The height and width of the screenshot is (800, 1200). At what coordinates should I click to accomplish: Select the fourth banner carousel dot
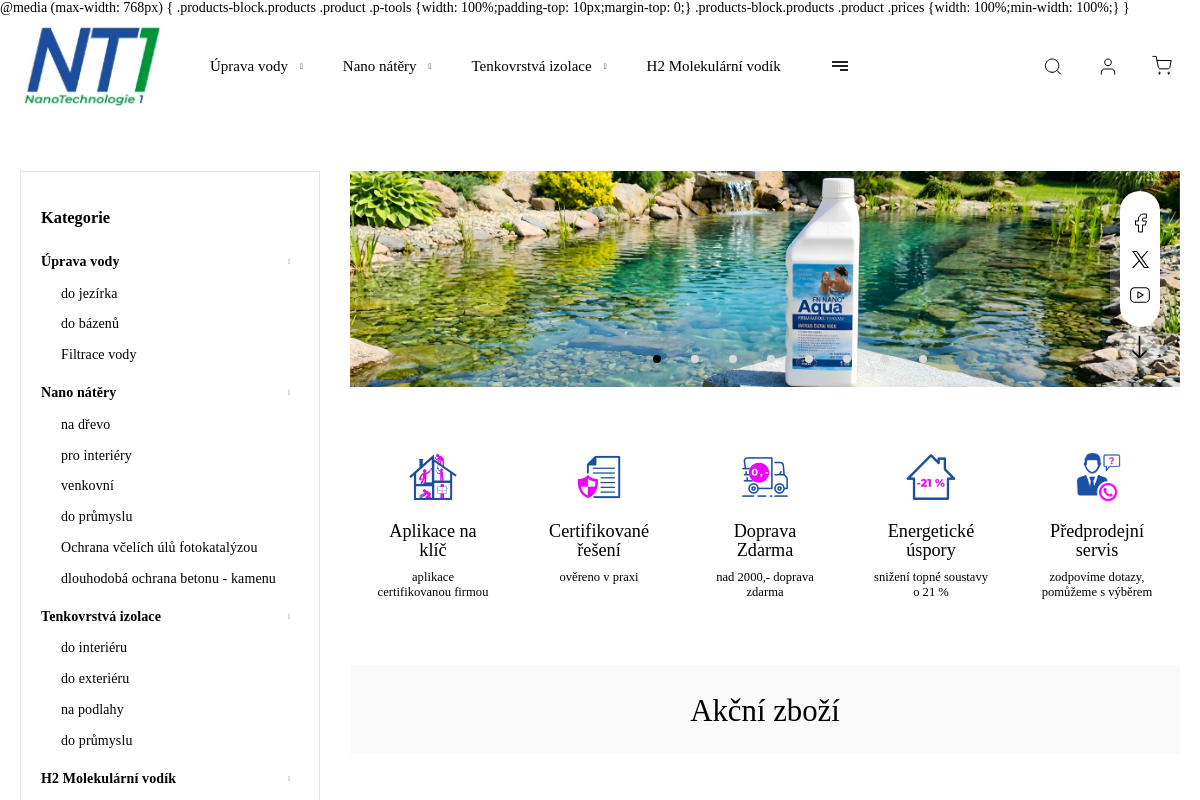click(x=771, y=359)
